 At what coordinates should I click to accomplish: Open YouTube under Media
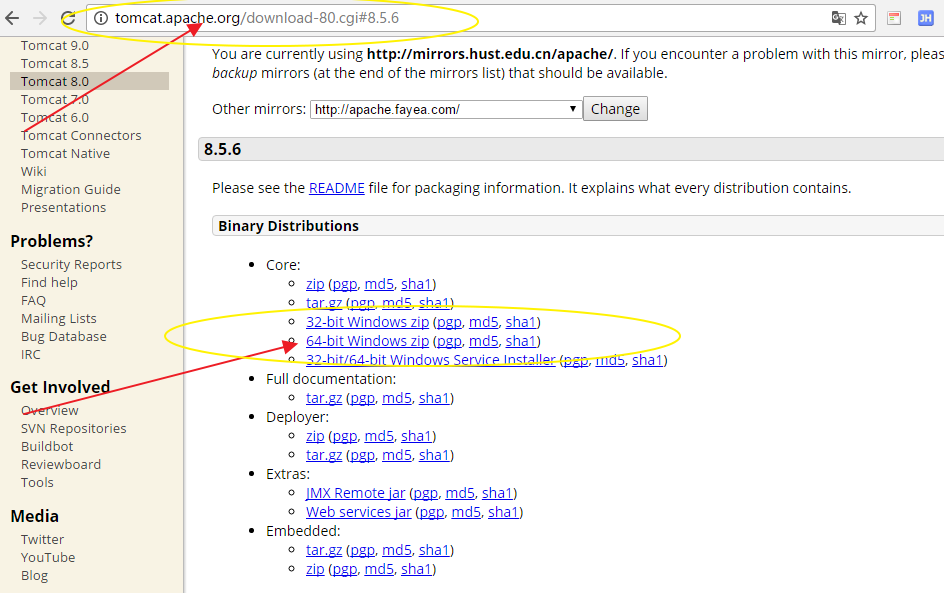coord(48,557)
